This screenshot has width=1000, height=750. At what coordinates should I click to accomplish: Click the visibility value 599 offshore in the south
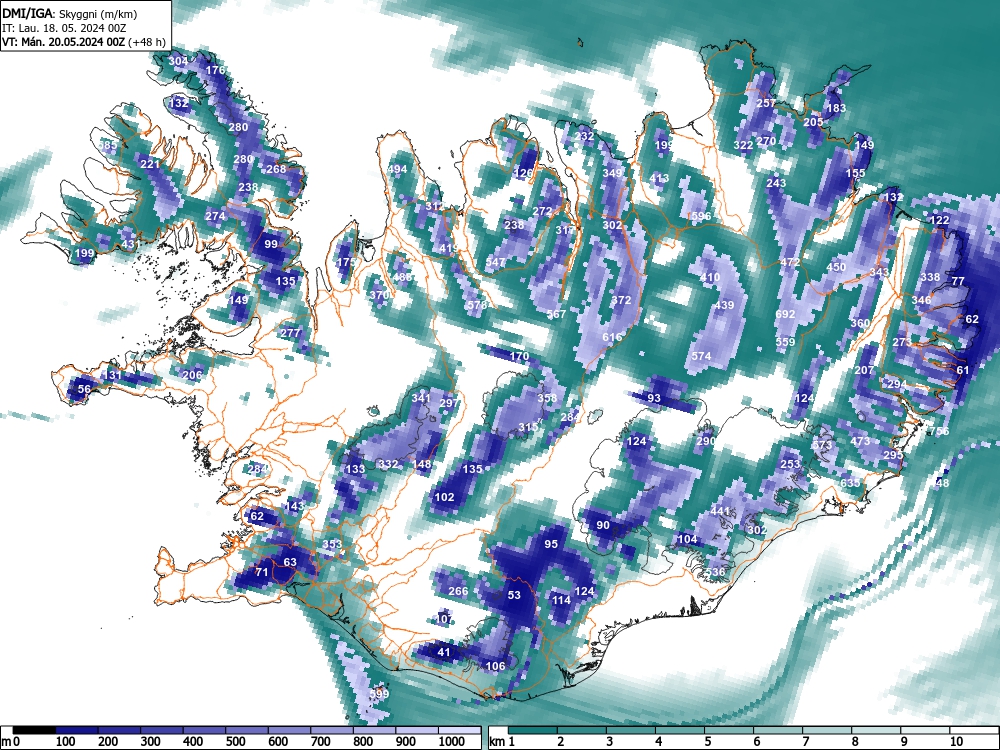point(379,695)
